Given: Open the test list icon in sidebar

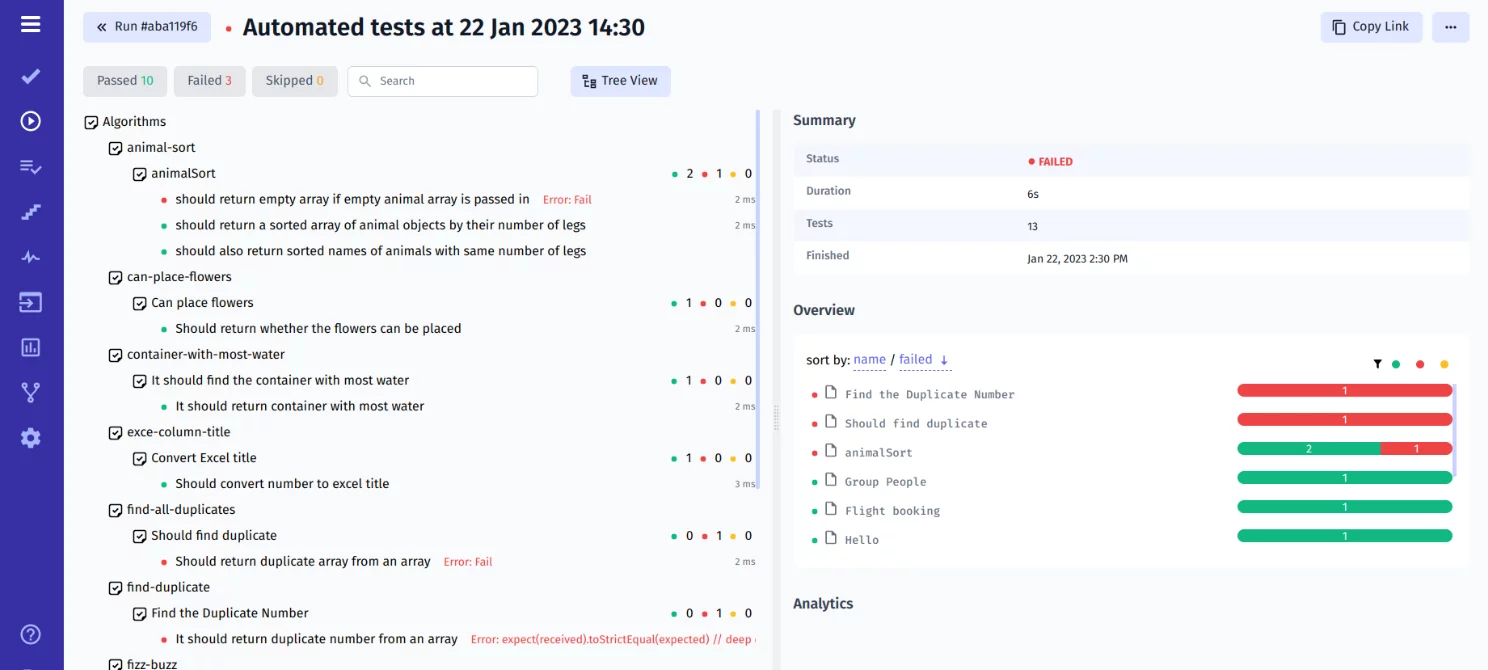Looking at the screenshot, I should click(x=30, y=166).
